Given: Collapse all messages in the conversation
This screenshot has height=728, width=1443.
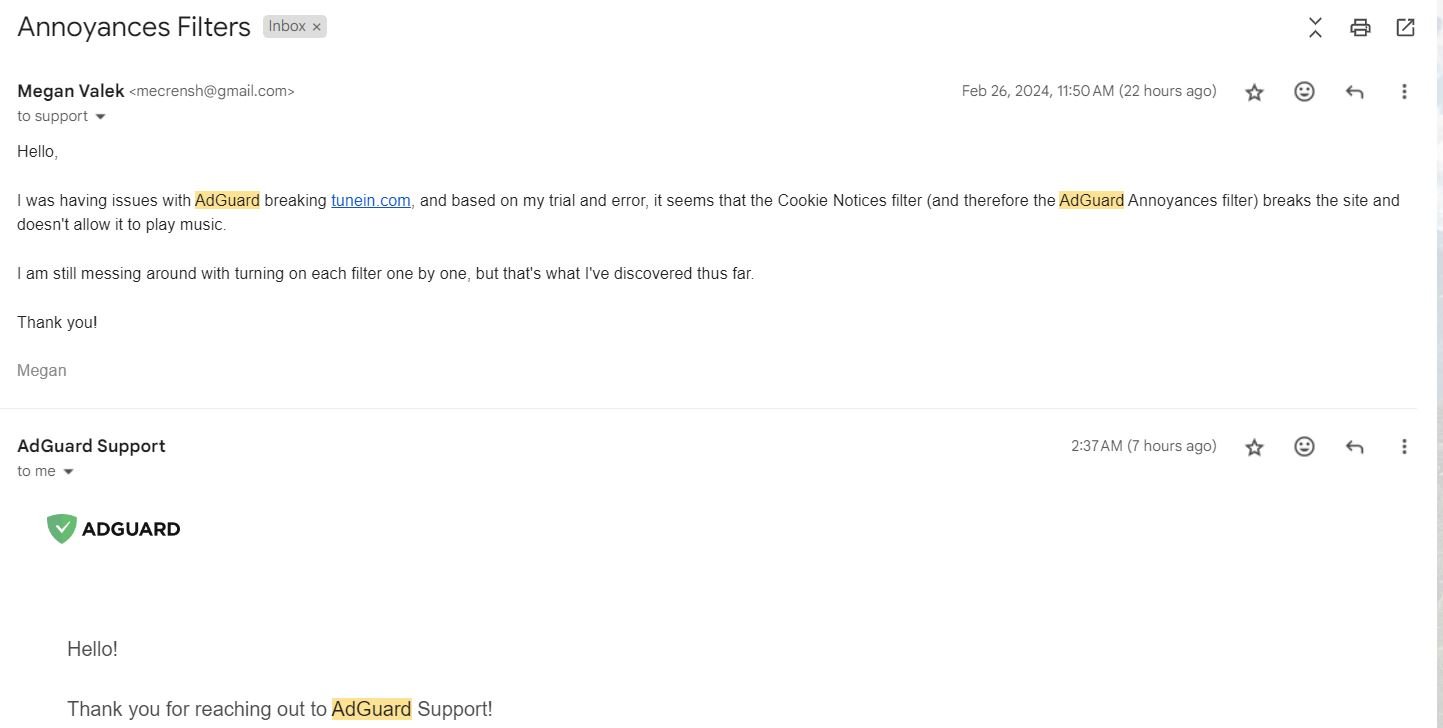Looking at the screenshot, I should pyautogui.click(x=1315, y=28).
